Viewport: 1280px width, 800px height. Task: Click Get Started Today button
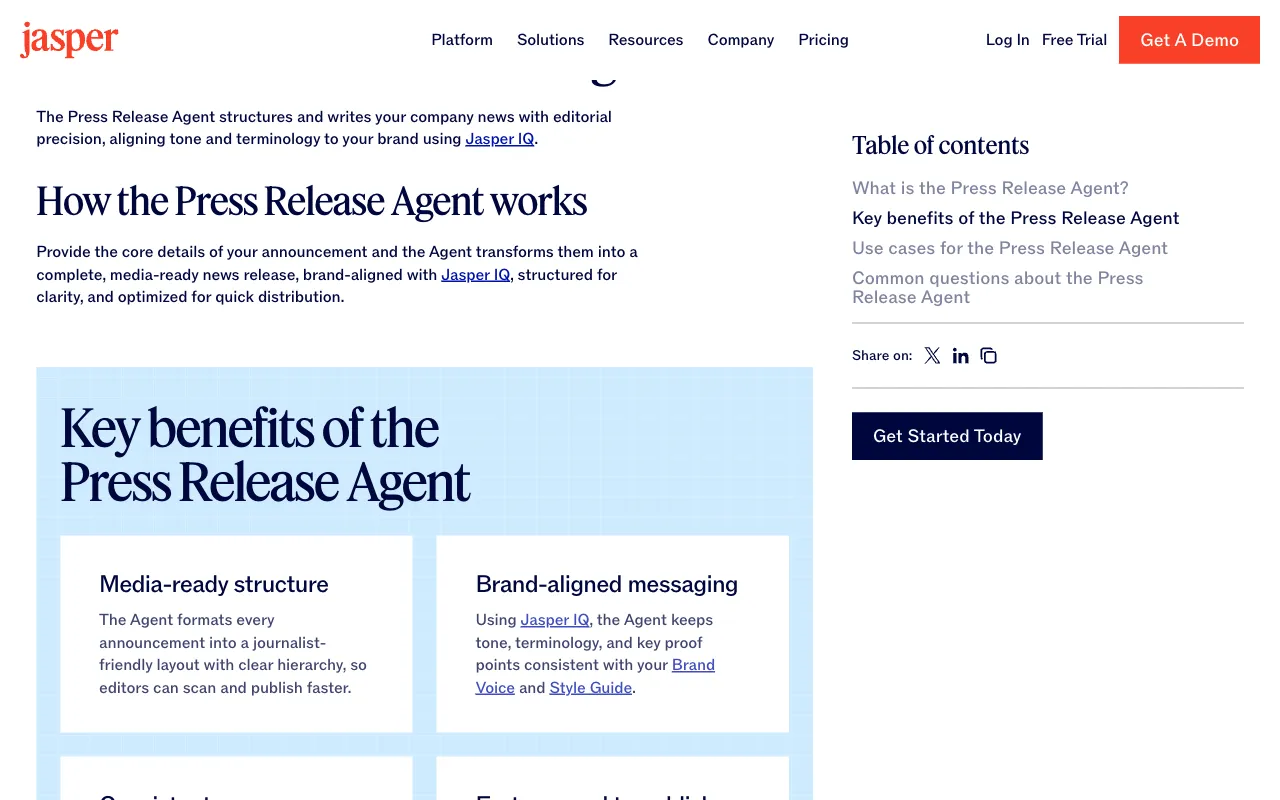[947, 436]
